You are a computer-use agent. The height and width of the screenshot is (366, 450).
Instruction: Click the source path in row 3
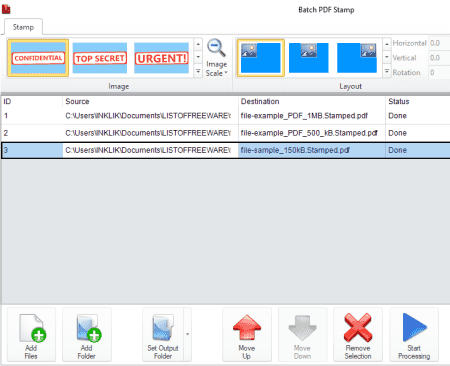[150, 150]
